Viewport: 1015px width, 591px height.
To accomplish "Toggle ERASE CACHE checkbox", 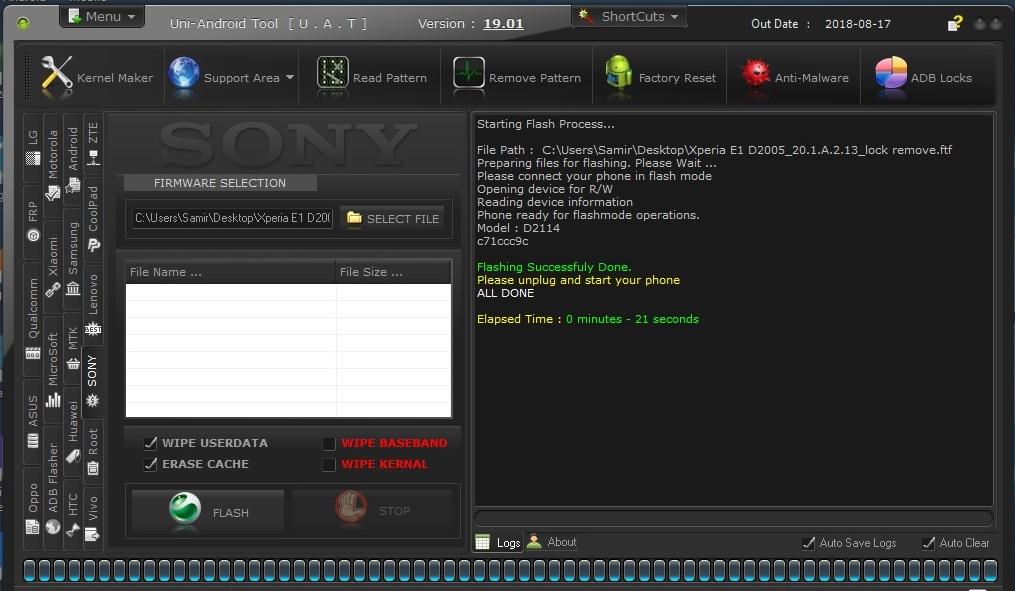I will coord(151,464).
